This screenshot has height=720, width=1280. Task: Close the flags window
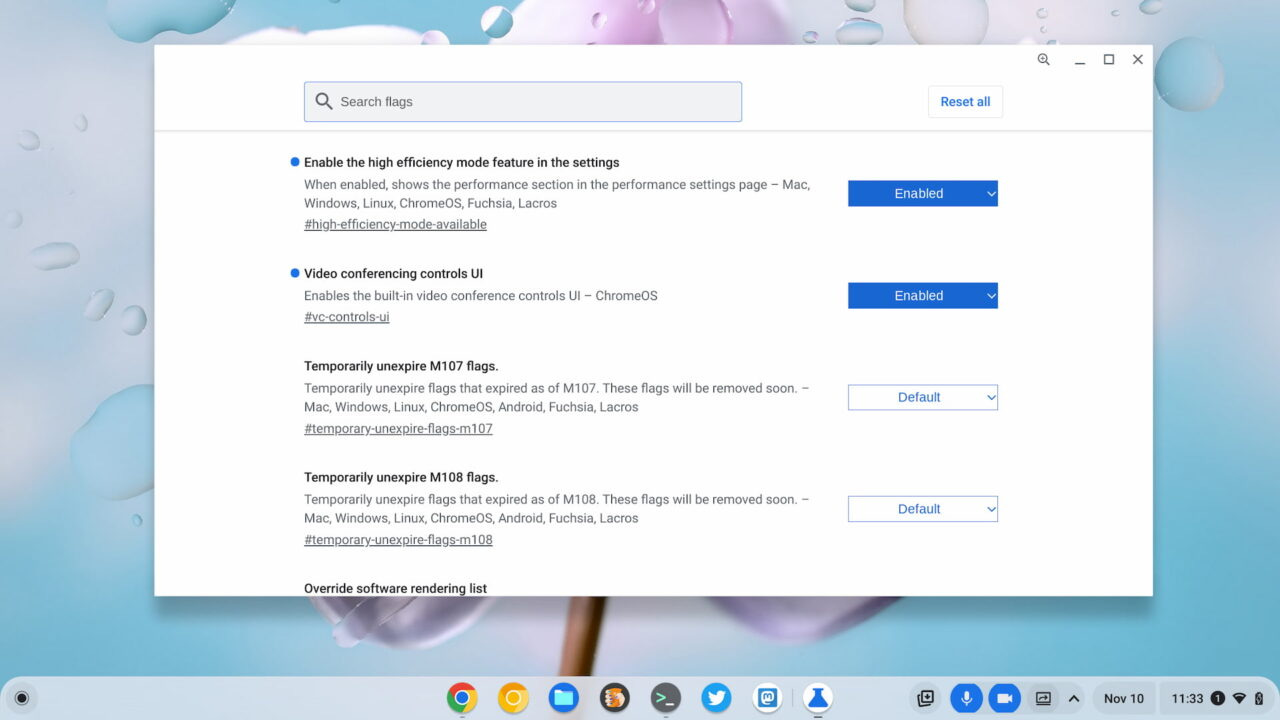(1138, 60)
